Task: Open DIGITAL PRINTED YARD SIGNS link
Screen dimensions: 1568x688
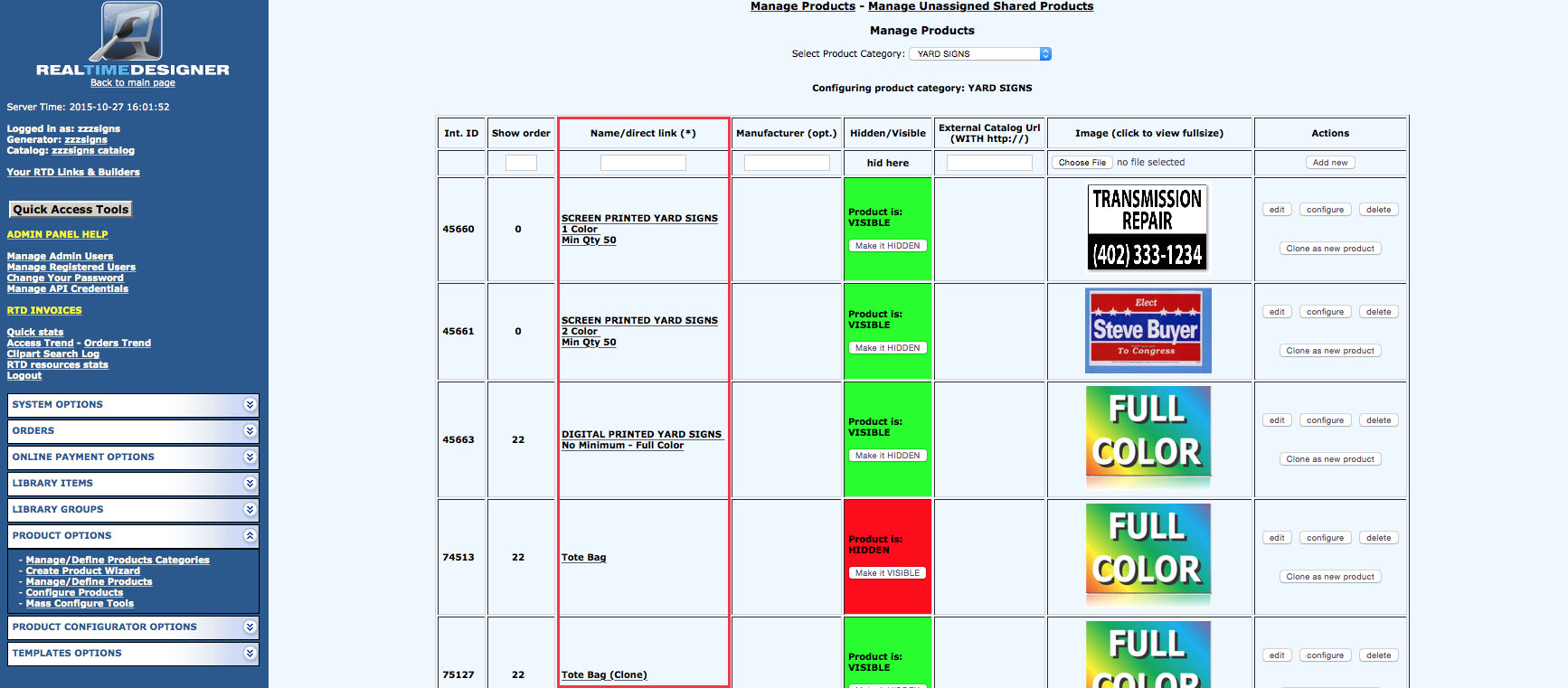Action: [x=642, y=440]
